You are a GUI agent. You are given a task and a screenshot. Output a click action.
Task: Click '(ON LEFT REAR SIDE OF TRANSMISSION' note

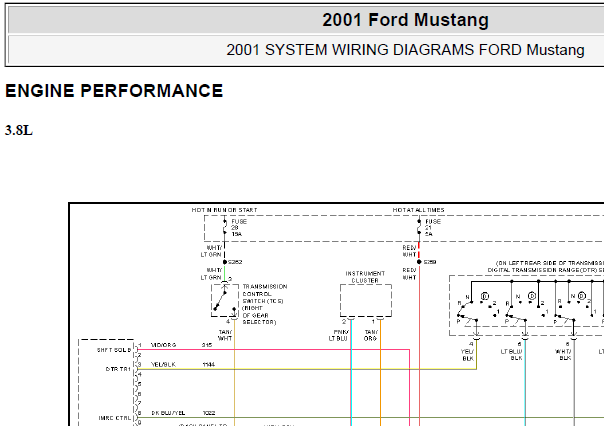coord(550,263)
